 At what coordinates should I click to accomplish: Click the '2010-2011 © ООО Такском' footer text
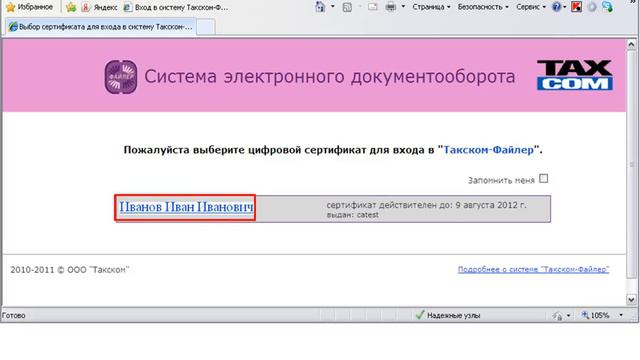(x=70, y=270)
